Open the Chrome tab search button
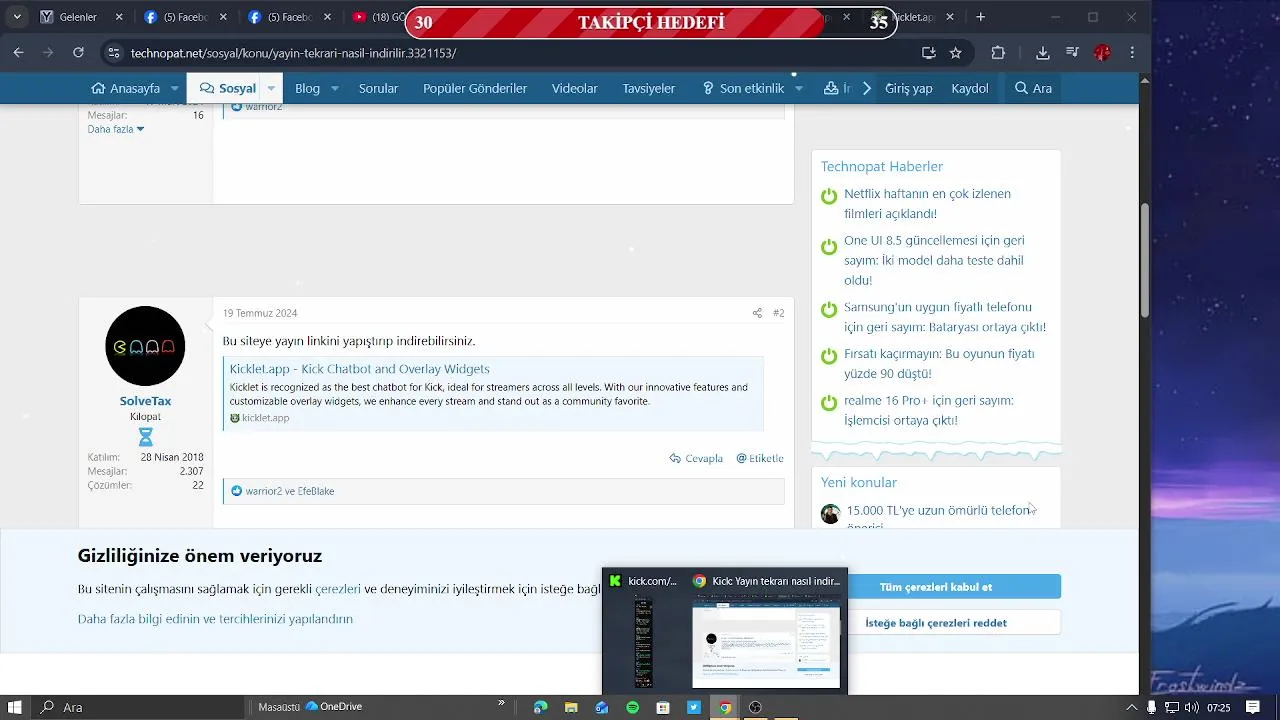 coord(16,17)
